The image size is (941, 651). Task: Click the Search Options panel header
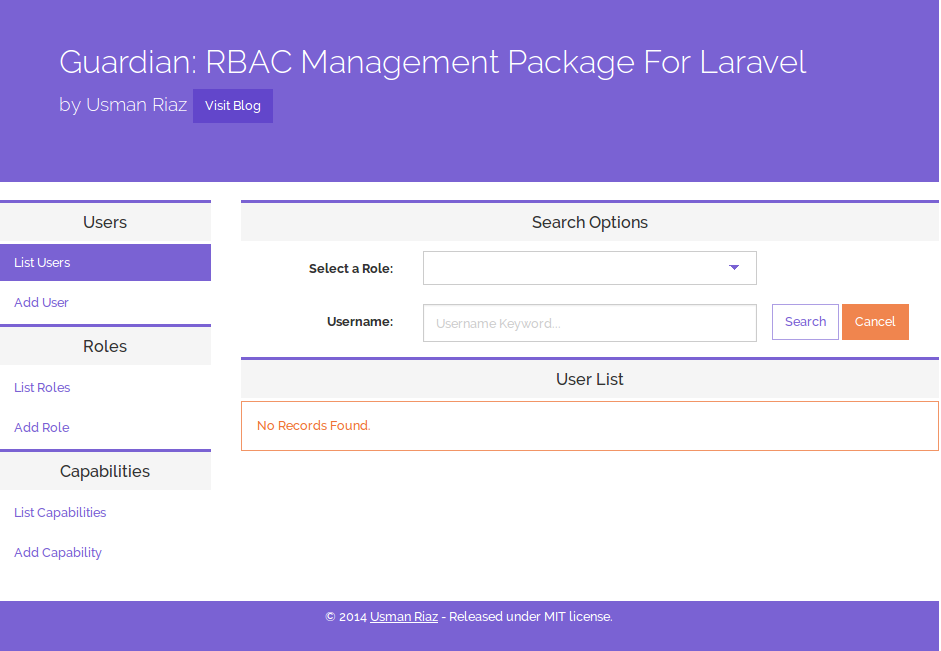click(x=589, y=221)
